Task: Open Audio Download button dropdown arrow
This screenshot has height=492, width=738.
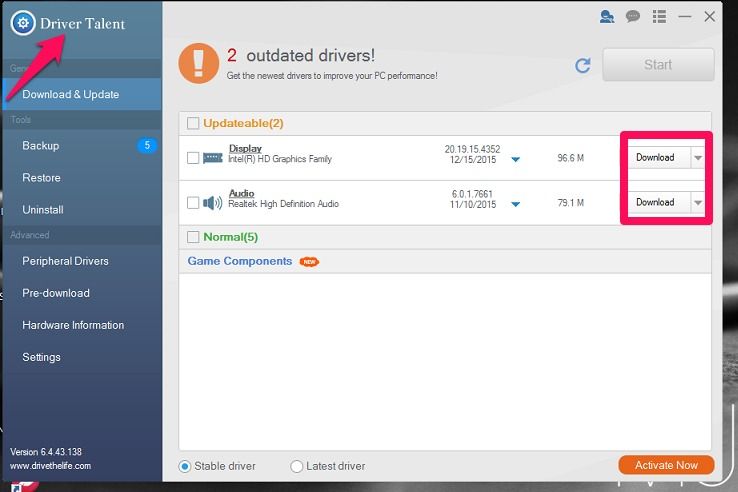Action: 698,202
